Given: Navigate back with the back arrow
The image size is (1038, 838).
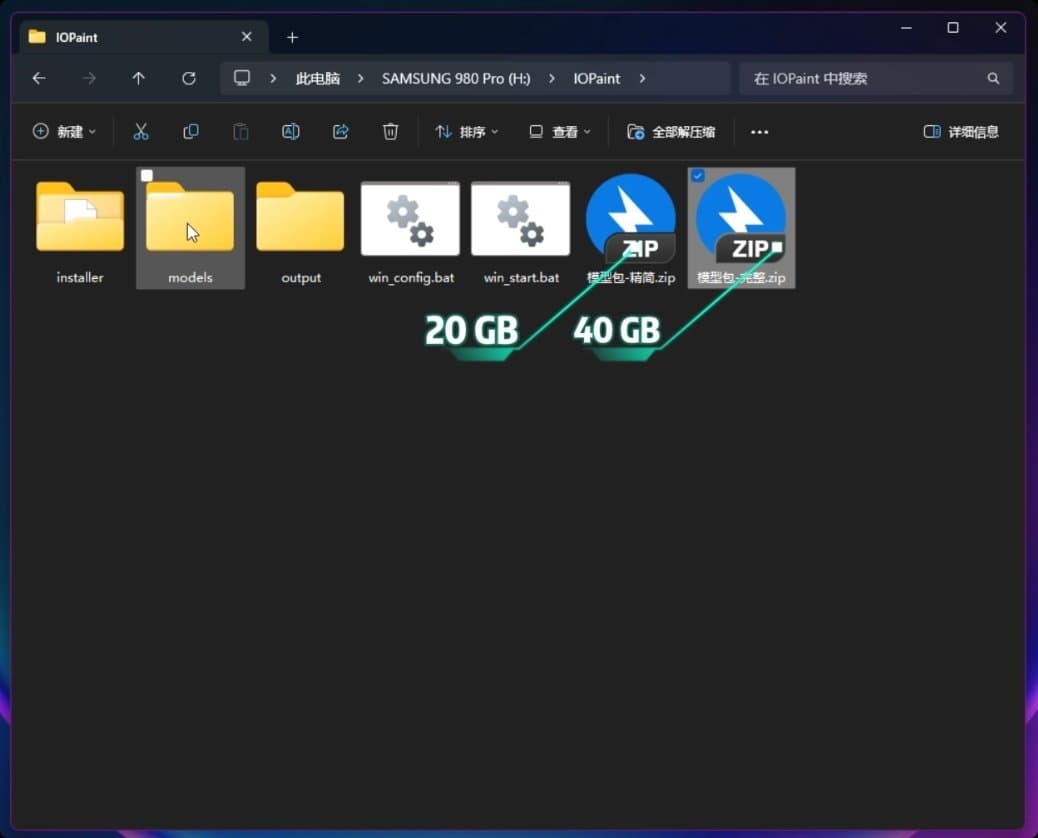Looking at the screenshot, I should pyautogui.click(x=39, y=78).
